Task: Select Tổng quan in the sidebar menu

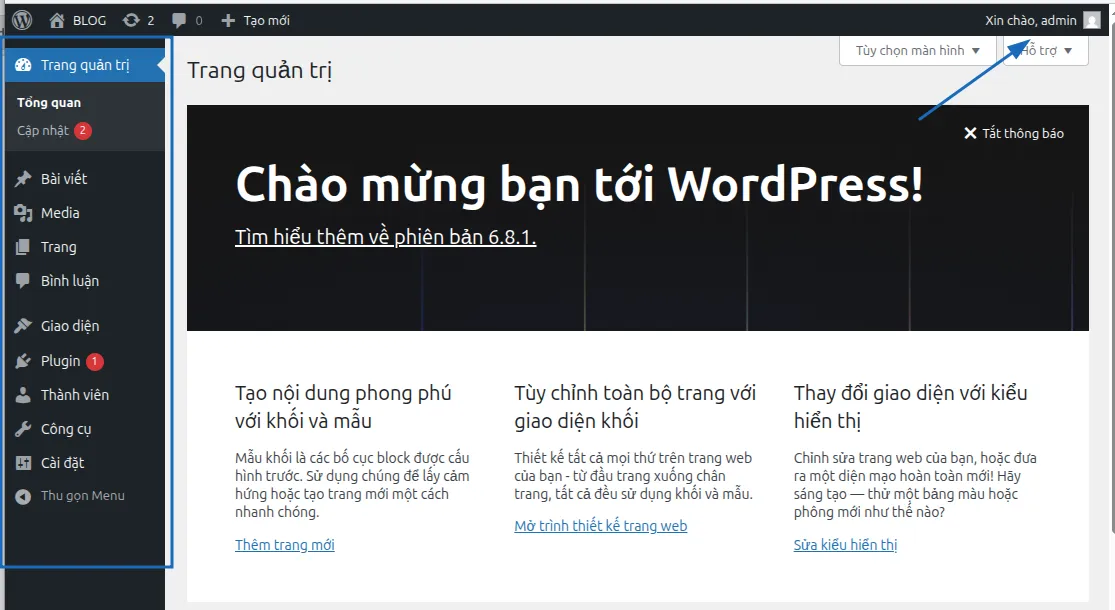Action: pos(48,101)
